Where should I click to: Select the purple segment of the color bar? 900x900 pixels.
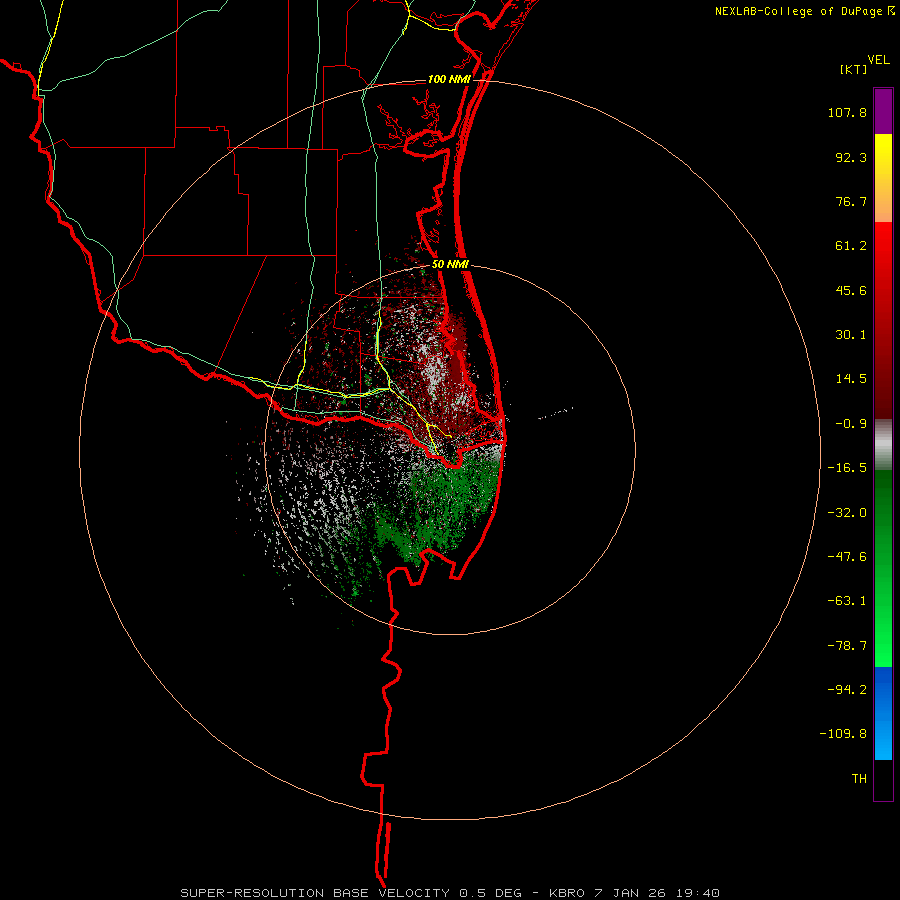883,111
